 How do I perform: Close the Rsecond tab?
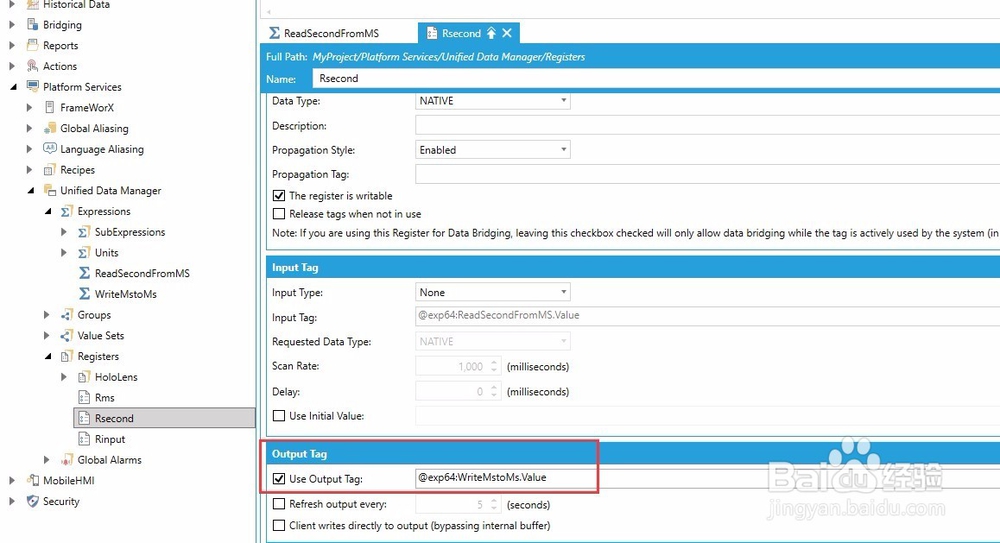(507, 33)
